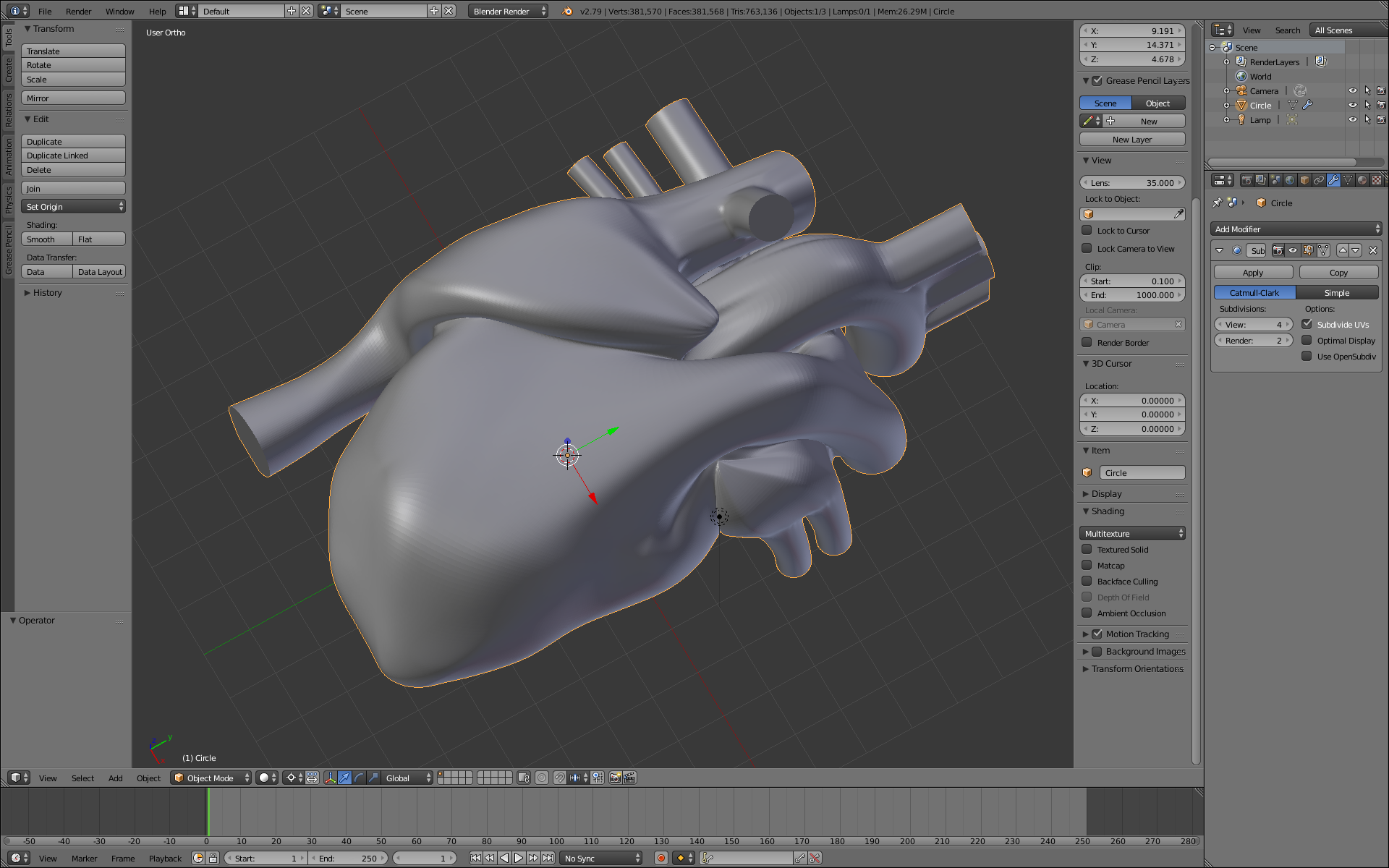Jump to the last frame
1389x868 pixels.
[548, 858]
